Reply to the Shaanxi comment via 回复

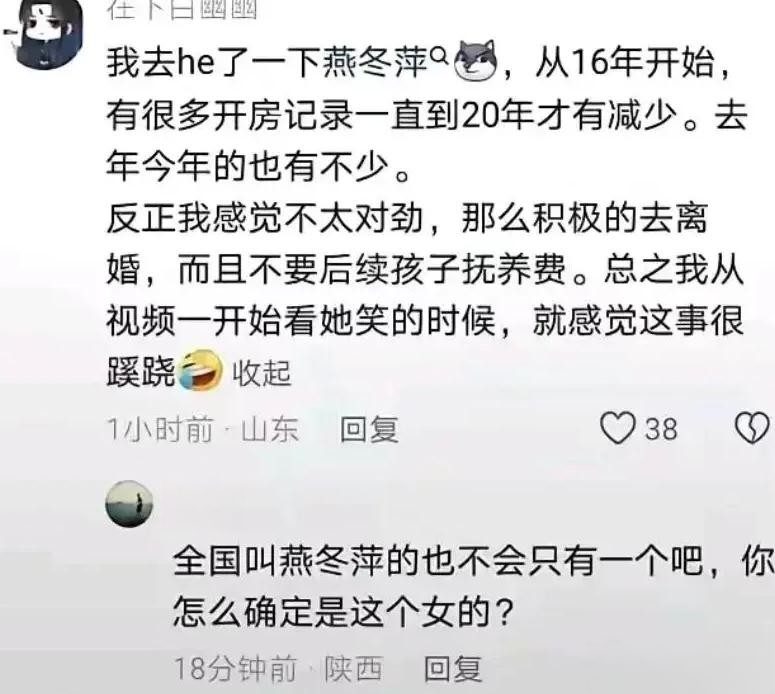click(x=453, y=669)
